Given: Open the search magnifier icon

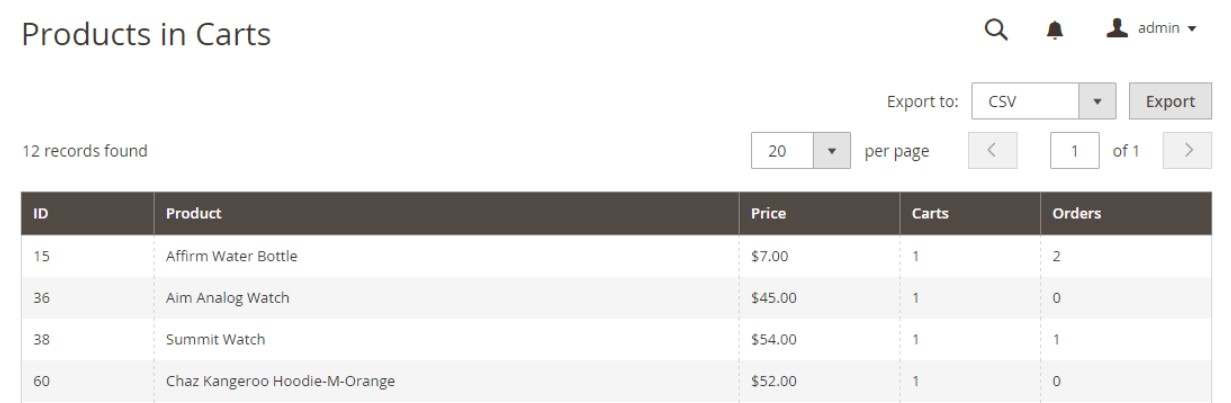Looking at the screenshot, I should [x=995, y=30].
